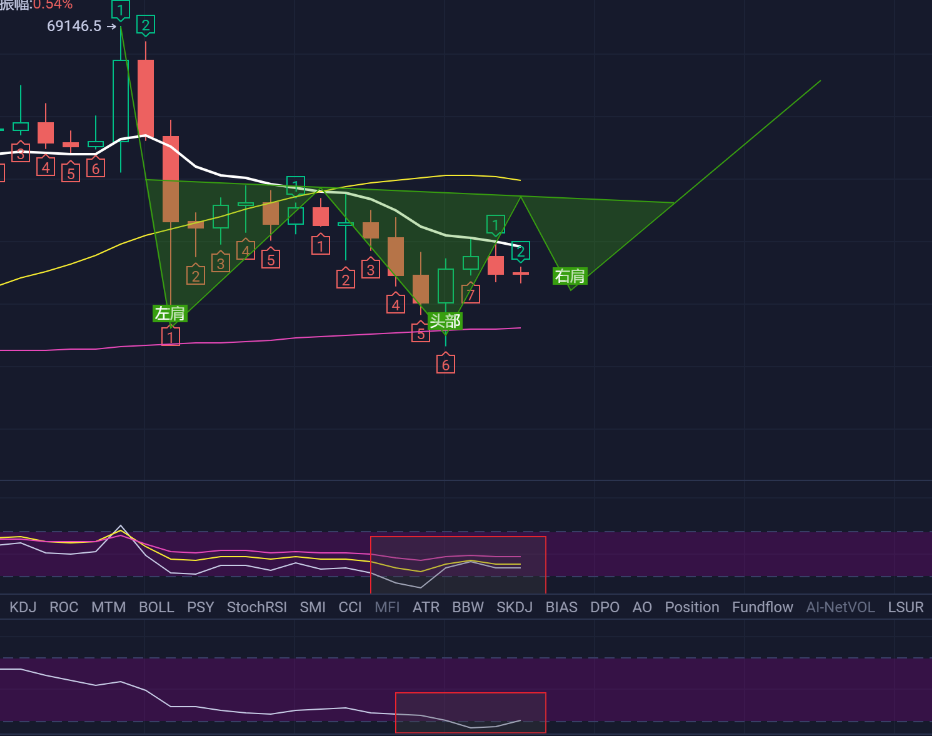This screenshot has height=736, width=932.
Task: Select the AI-NetVOL indicator tab
Action: (841, 607)
